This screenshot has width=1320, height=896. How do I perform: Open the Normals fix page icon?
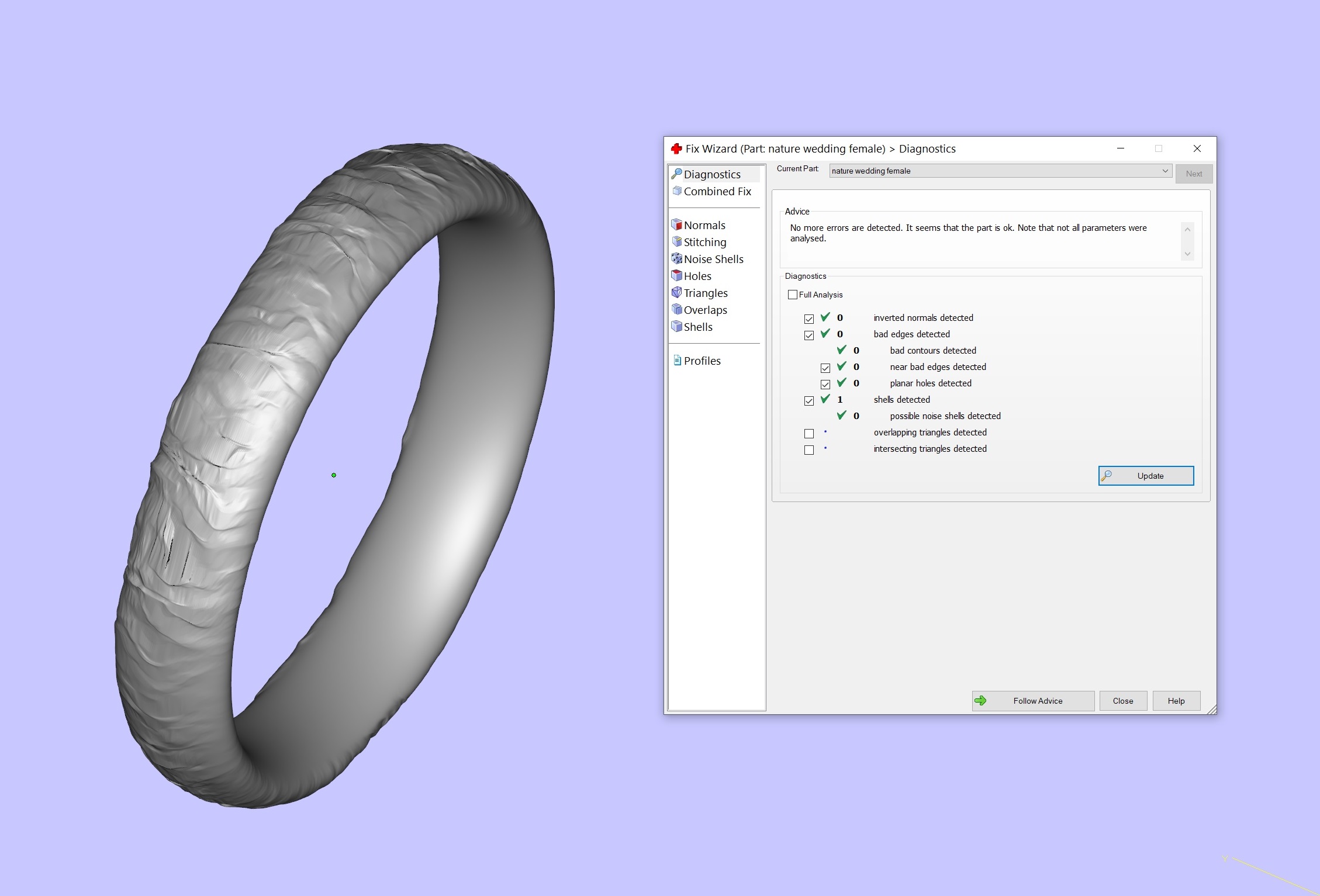click(x=677, y=225)
